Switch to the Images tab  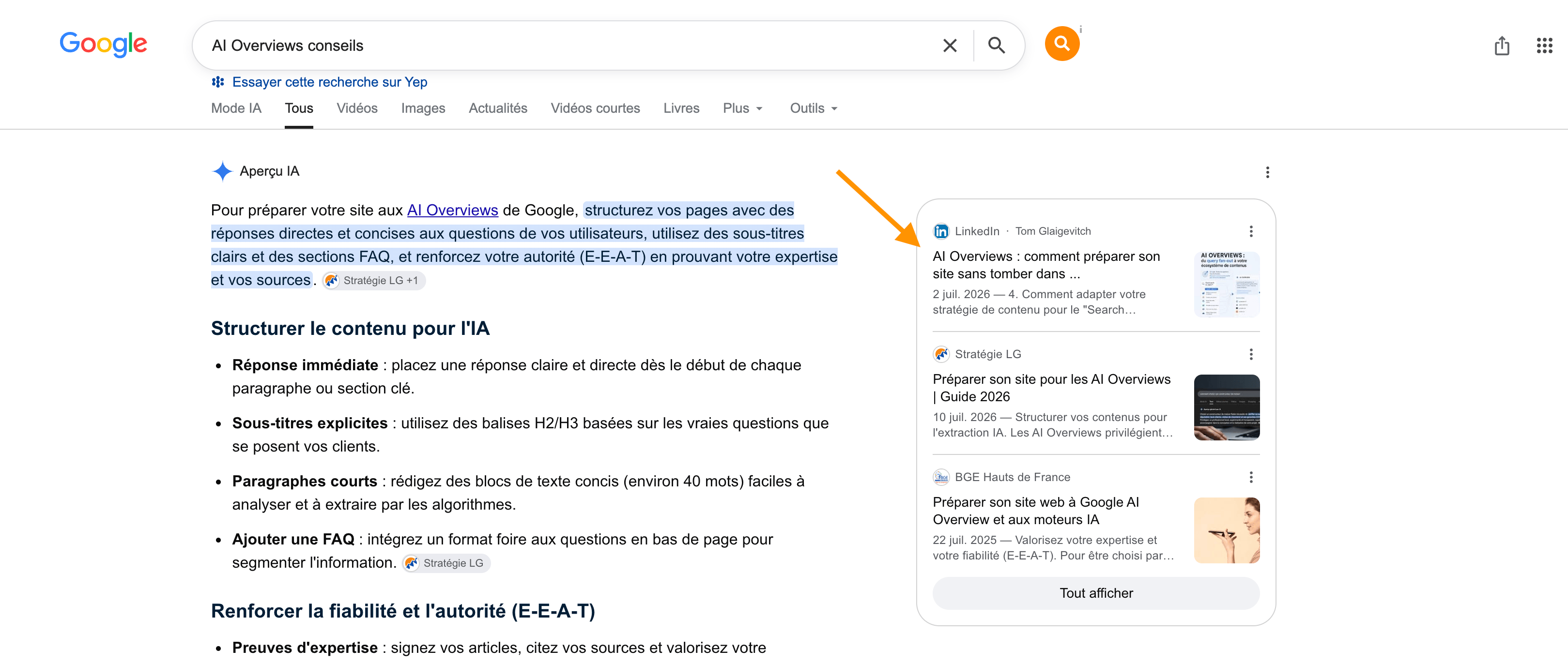coord(423,108)
